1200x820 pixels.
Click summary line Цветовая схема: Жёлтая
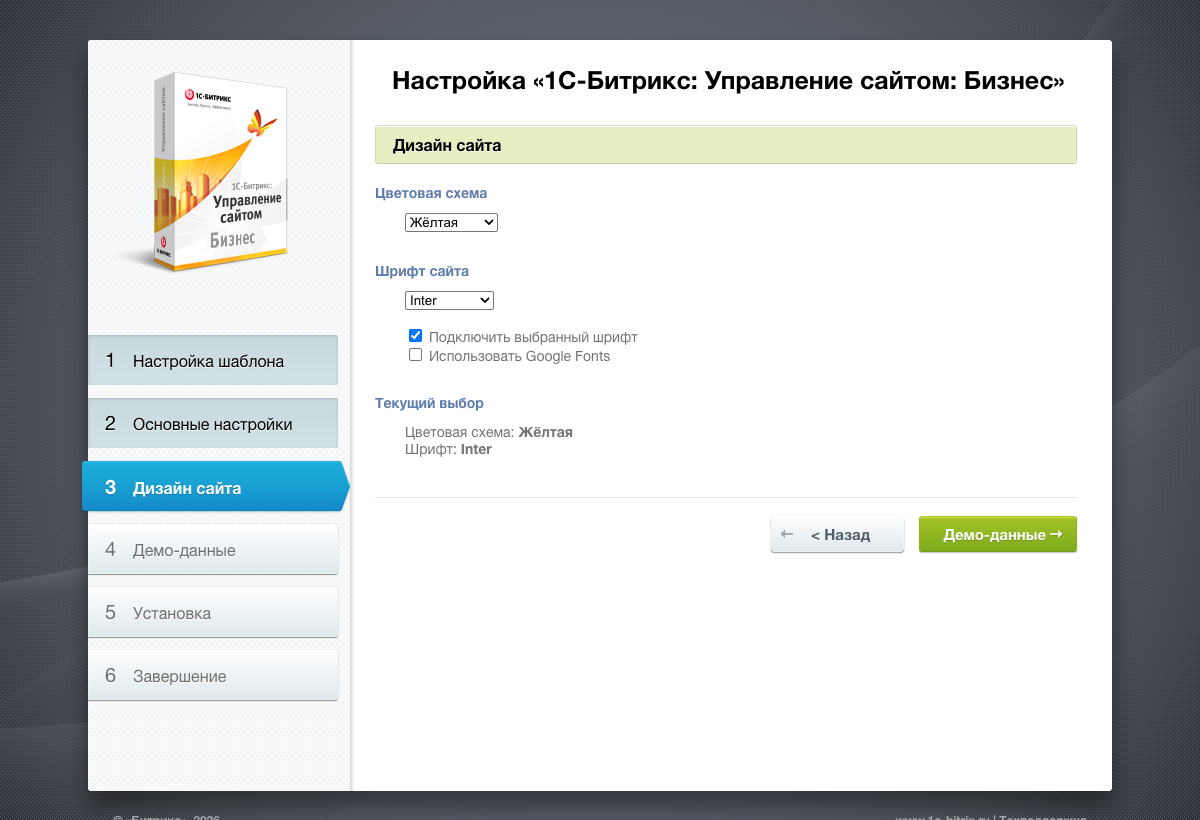click(489, 432)
